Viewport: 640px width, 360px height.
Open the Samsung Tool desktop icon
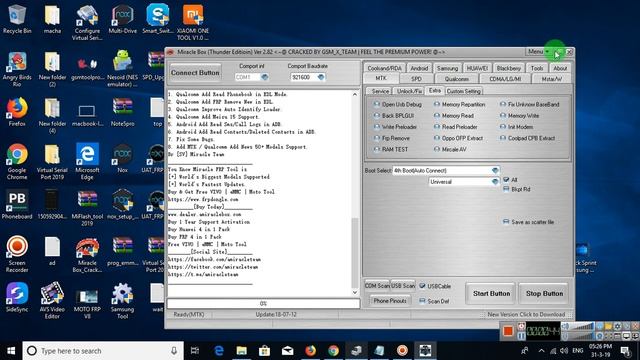(122, 300)
